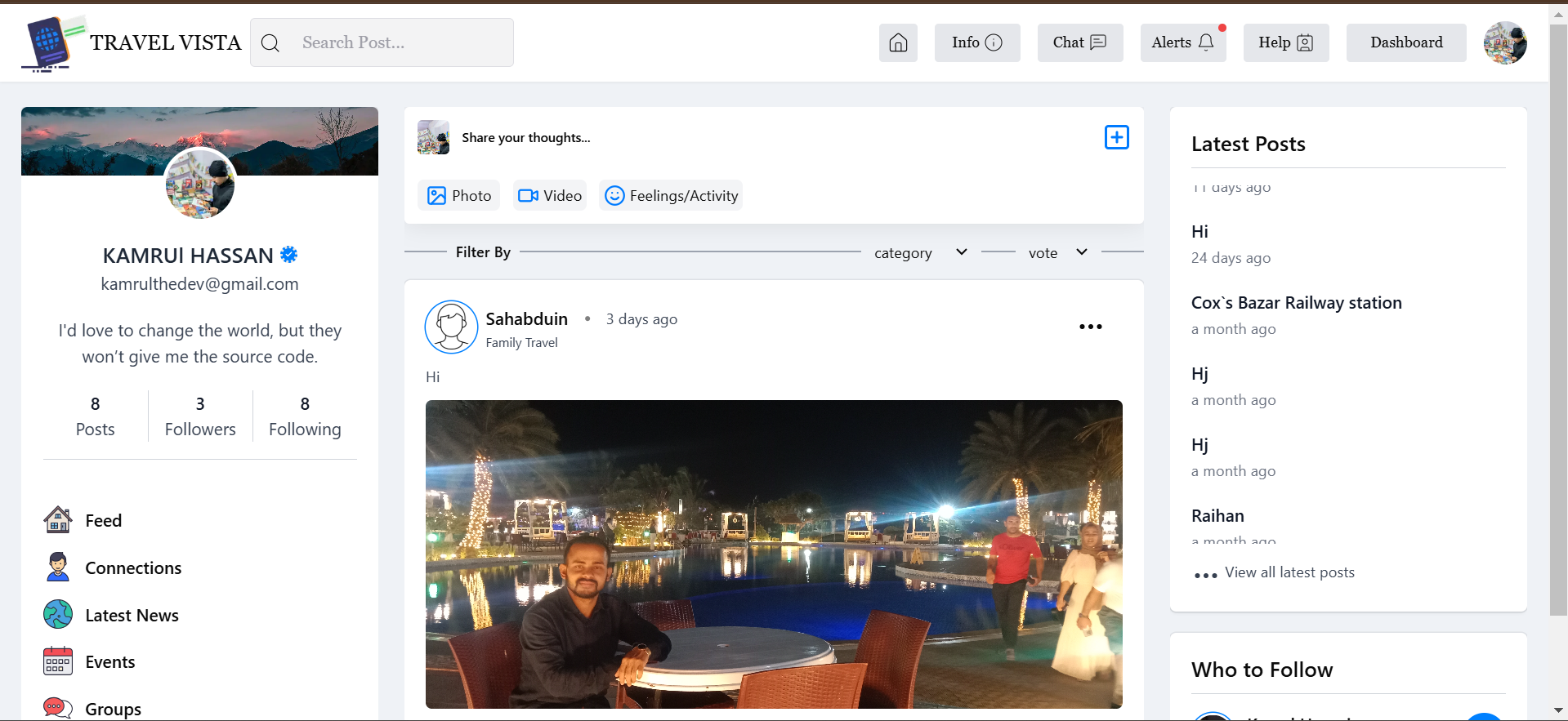This screenshot has height=721, width=1568.
Task: Click the verified badge next to Kamrui Hassan
Action: point(288,255)
